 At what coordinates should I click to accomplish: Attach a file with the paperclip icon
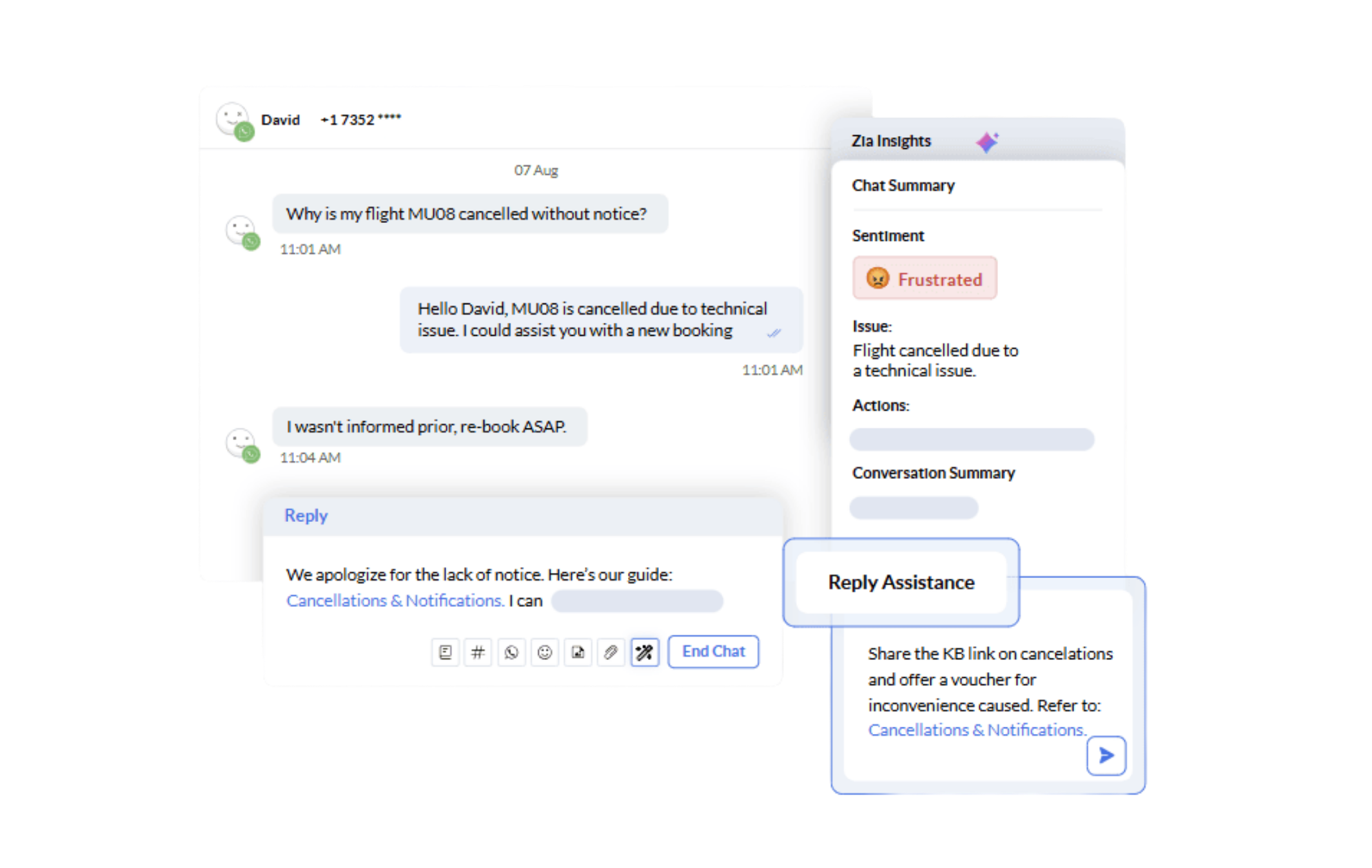[x=611, y=652]
